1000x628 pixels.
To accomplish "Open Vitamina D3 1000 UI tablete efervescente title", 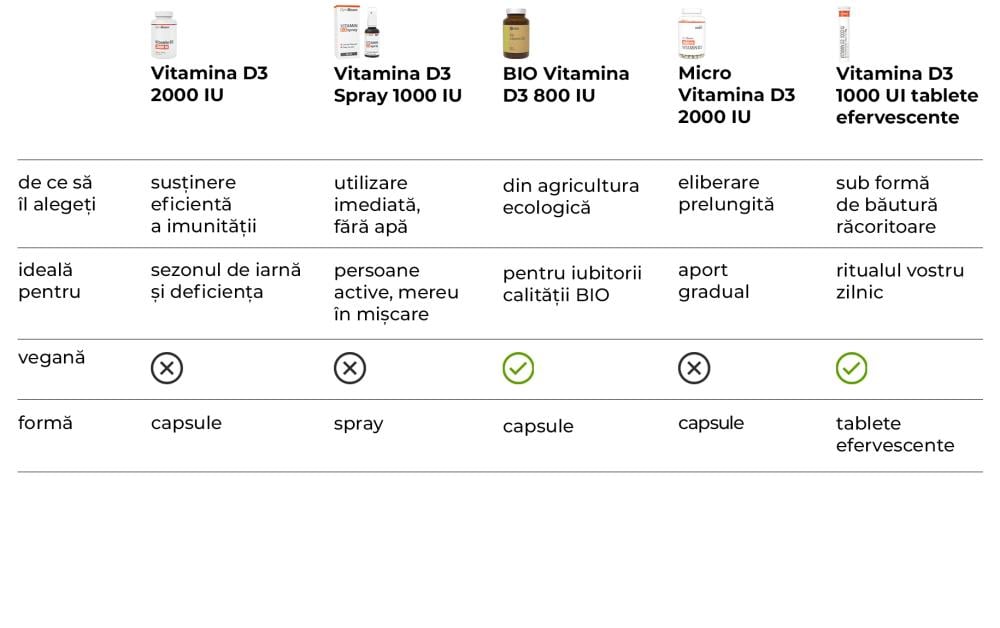I will [x=906, y=95].
